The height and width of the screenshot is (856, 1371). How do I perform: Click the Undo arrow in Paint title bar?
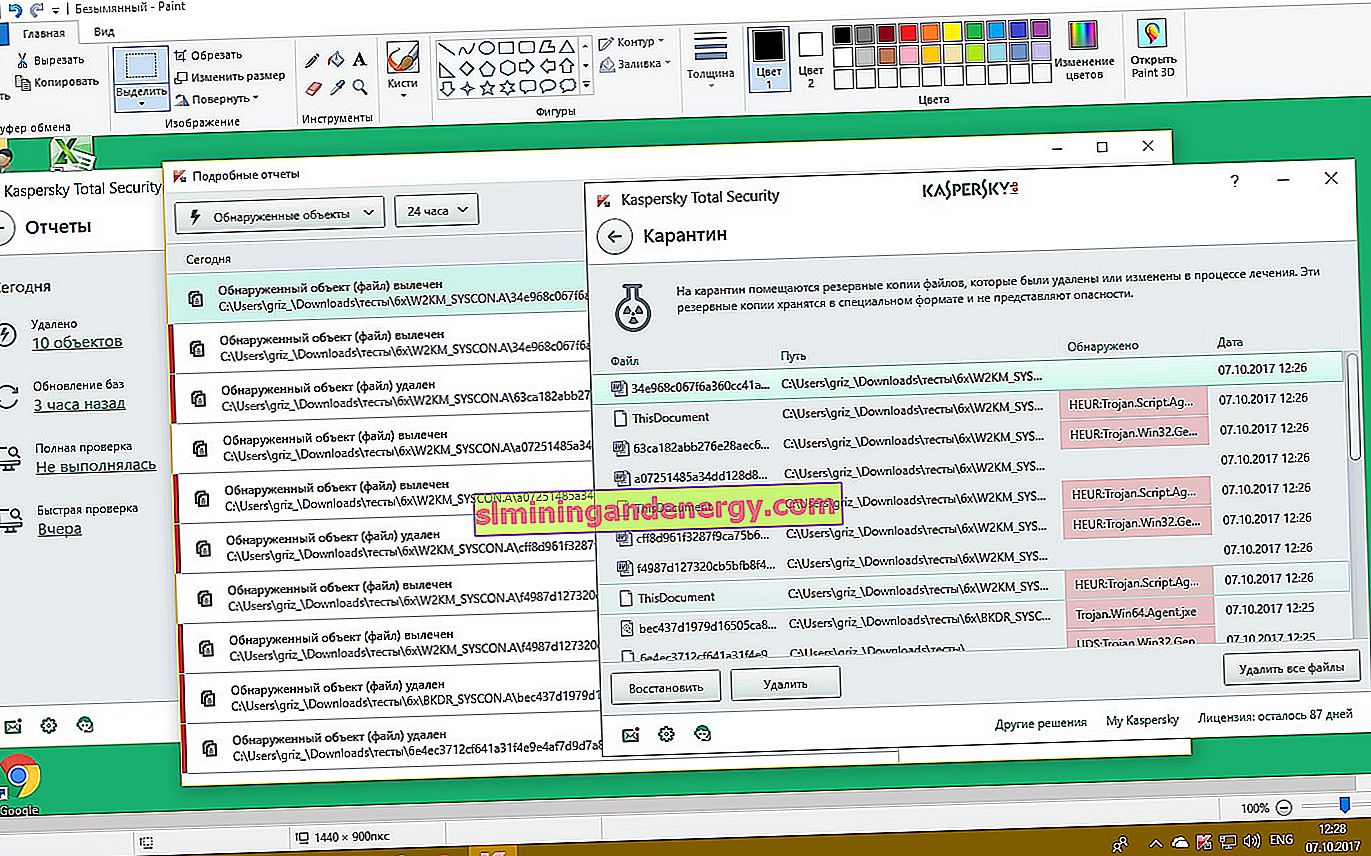[15, 9]
